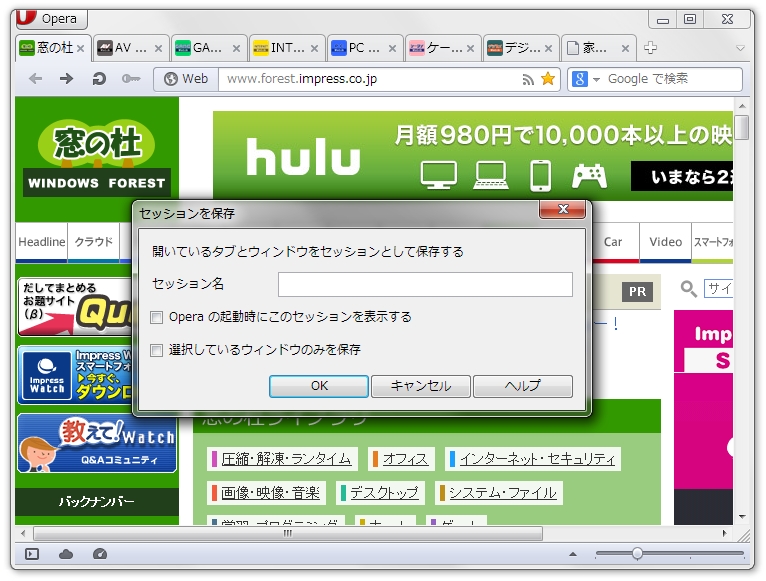The width and height of the screenshot is (766, 581).
Task: Enable Opera の起動時にこのセッションを表示する checkbox
Action: 156,318
